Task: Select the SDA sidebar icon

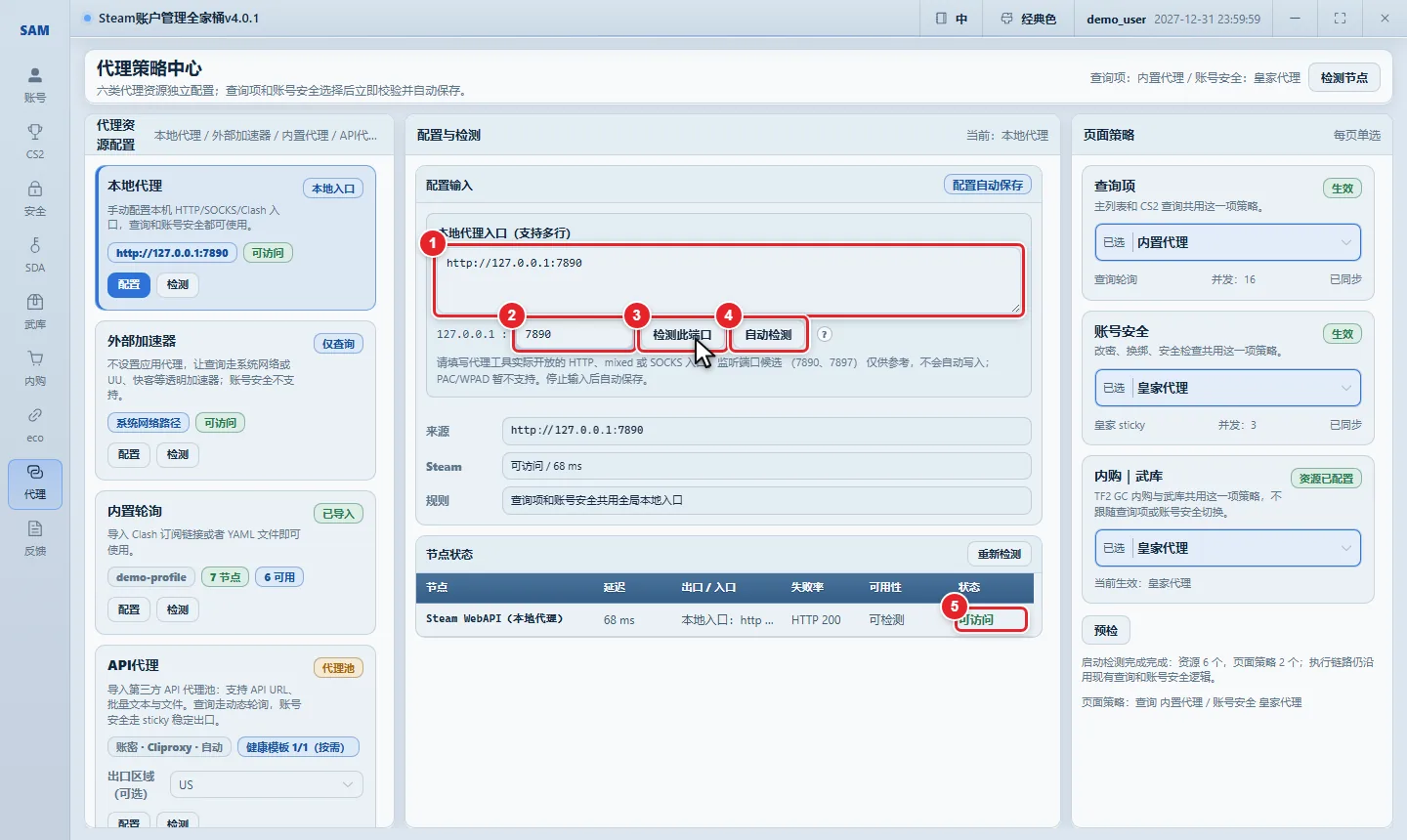Action: 35,255
